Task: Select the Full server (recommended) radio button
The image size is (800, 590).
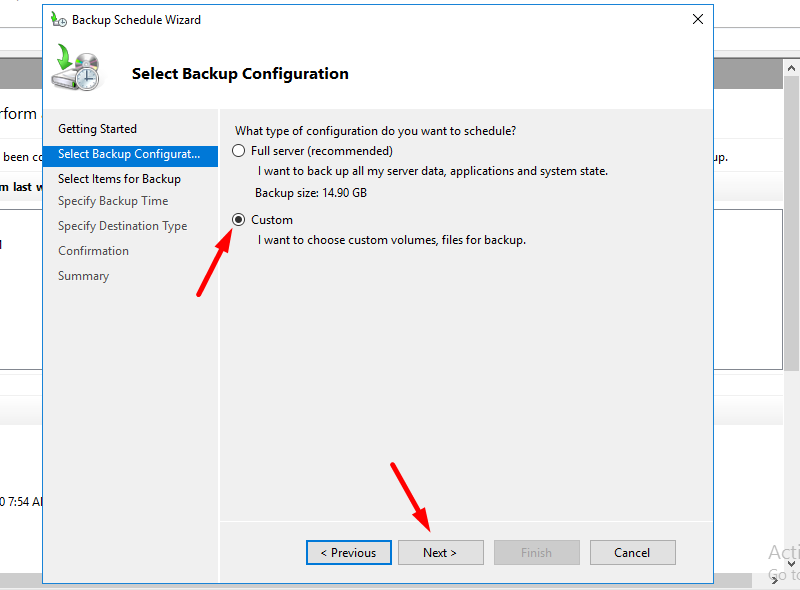Action: point(238,151)
